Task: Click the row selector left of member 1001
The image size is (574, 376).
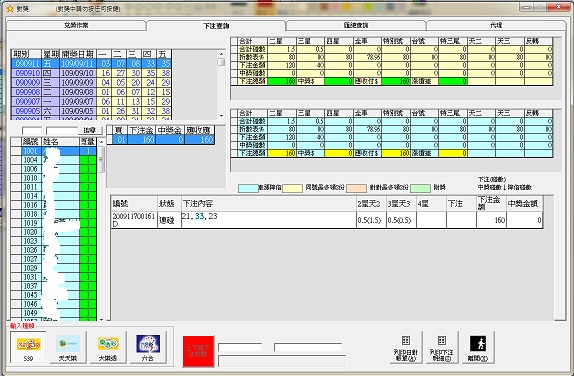Action: [16, 151]
